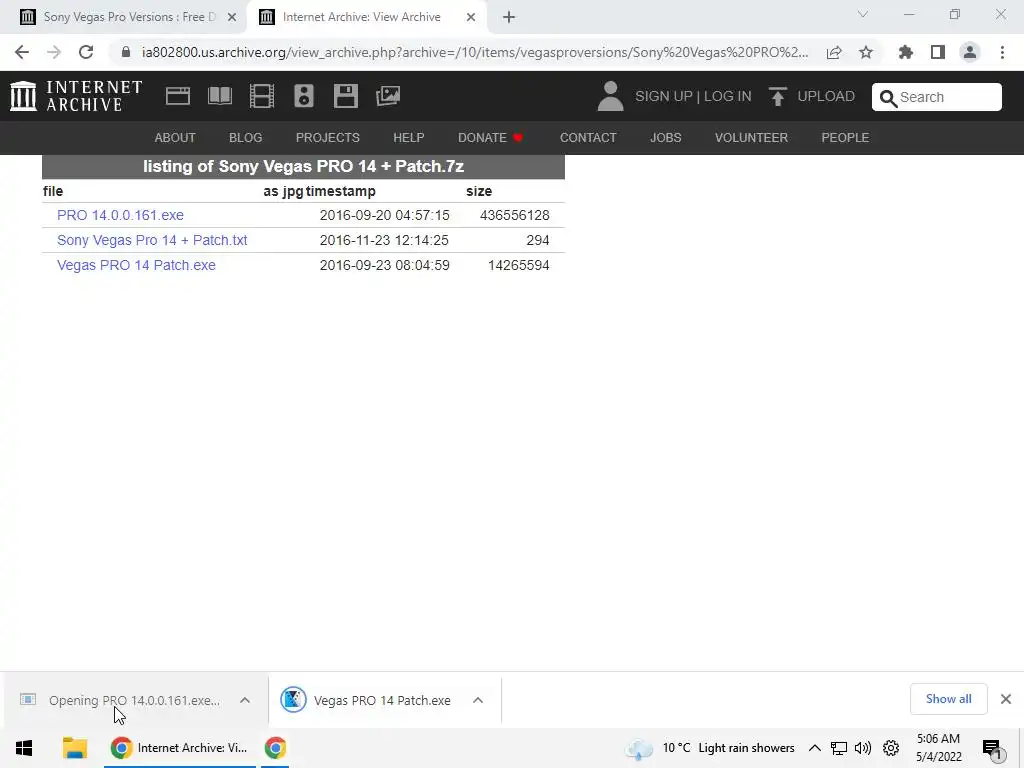The width and height of the screenshot is (1024, 768).
Task: Open the Internet Archive home logo
Action: tap(76, 96)
